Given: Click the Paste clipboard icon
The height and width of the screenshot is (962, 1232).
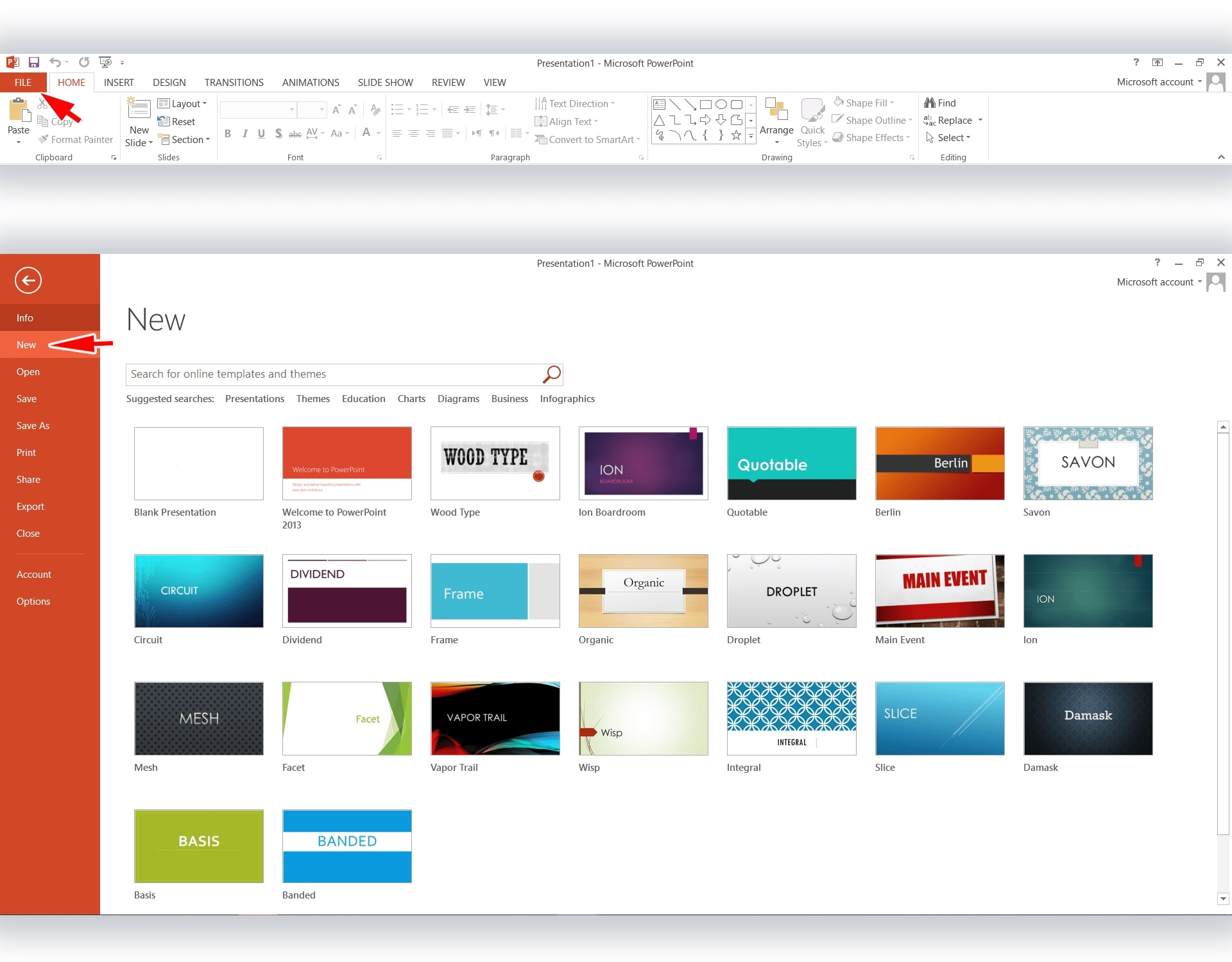Looking at the screenshot, I should [19, 110].
